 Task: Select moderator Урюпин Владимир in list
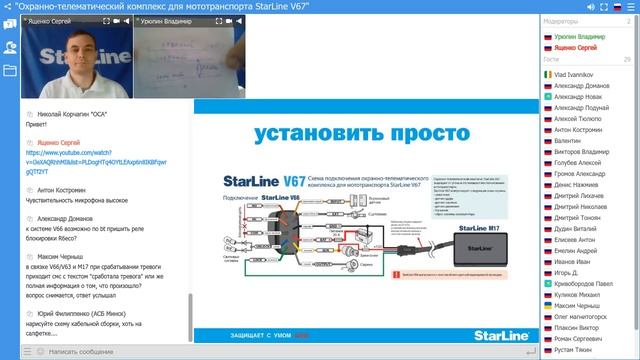tap(579, 37)
